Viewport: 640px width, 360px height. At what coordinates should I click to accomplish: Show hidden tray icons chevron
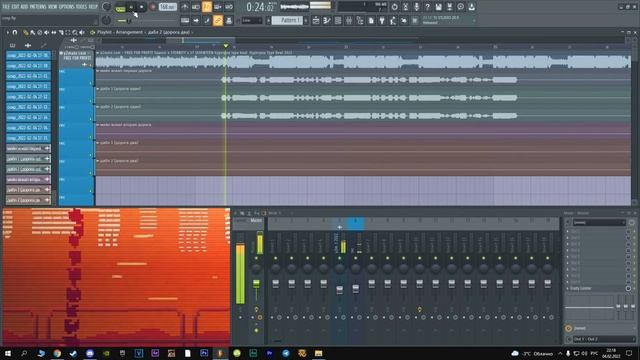tap(560, 353)
